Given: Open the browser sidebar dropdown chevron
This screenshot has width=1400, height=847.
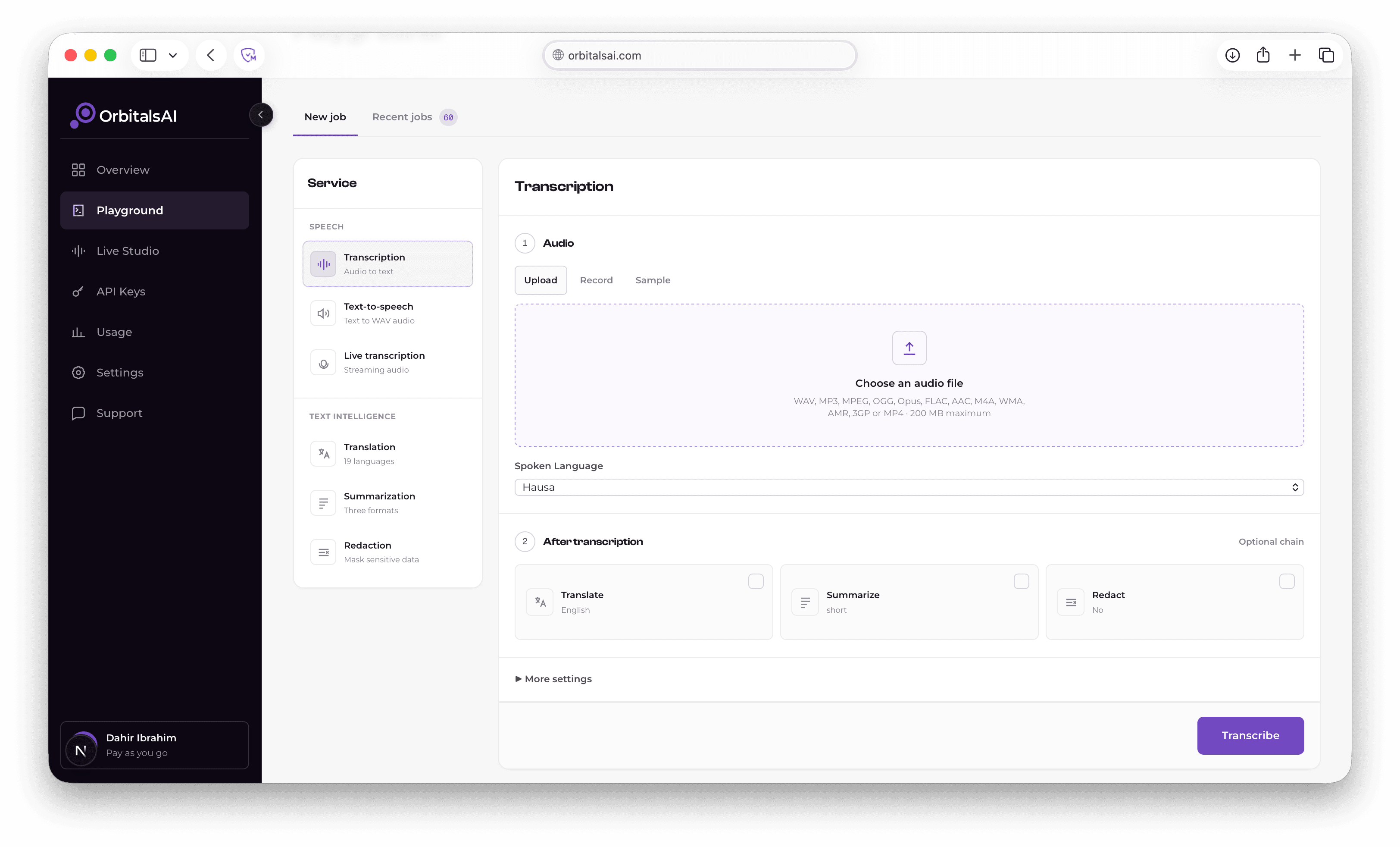Looking at the screenshot, I should [173, 55].
